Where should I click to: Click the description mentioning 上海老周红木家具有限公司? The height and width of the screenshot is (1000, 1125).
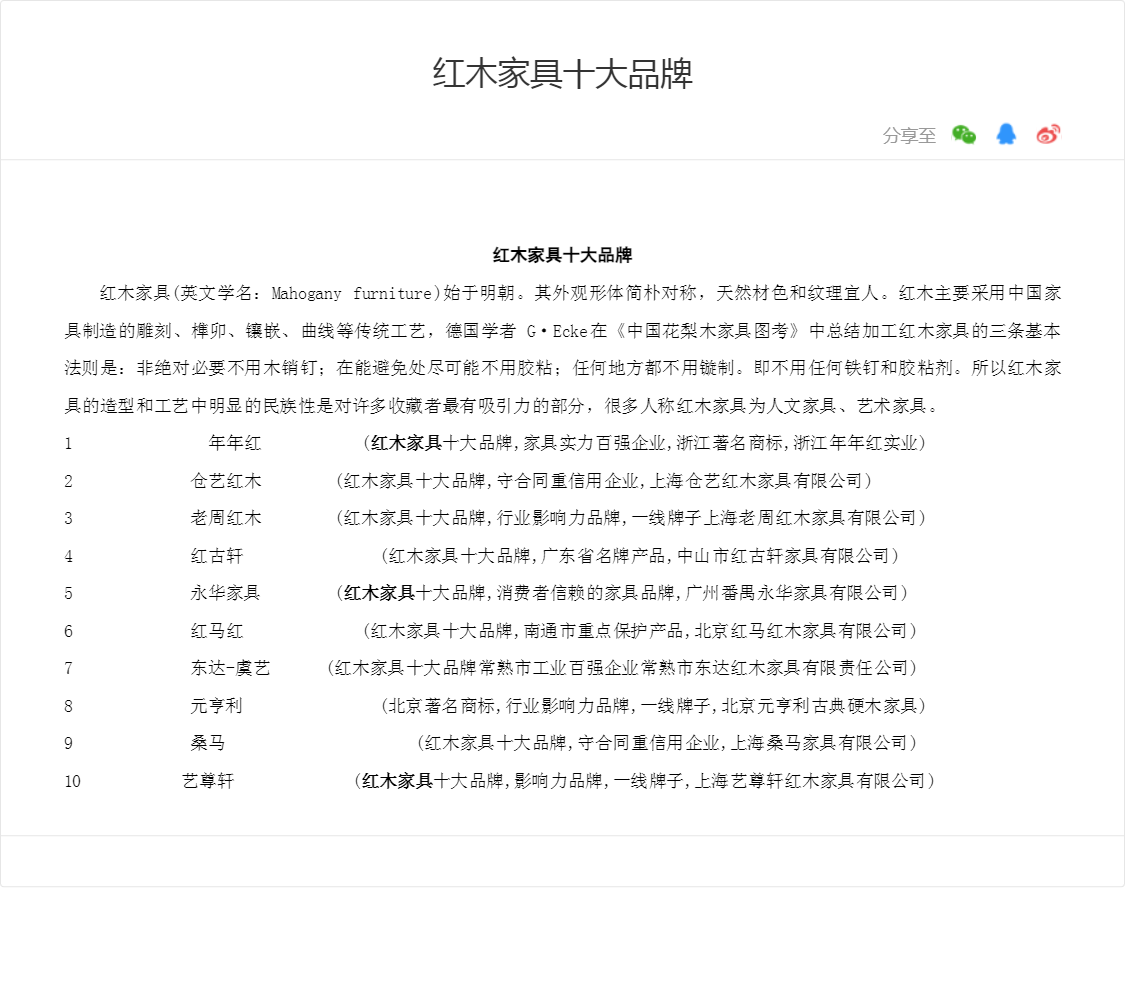click(x=631, y=518)
